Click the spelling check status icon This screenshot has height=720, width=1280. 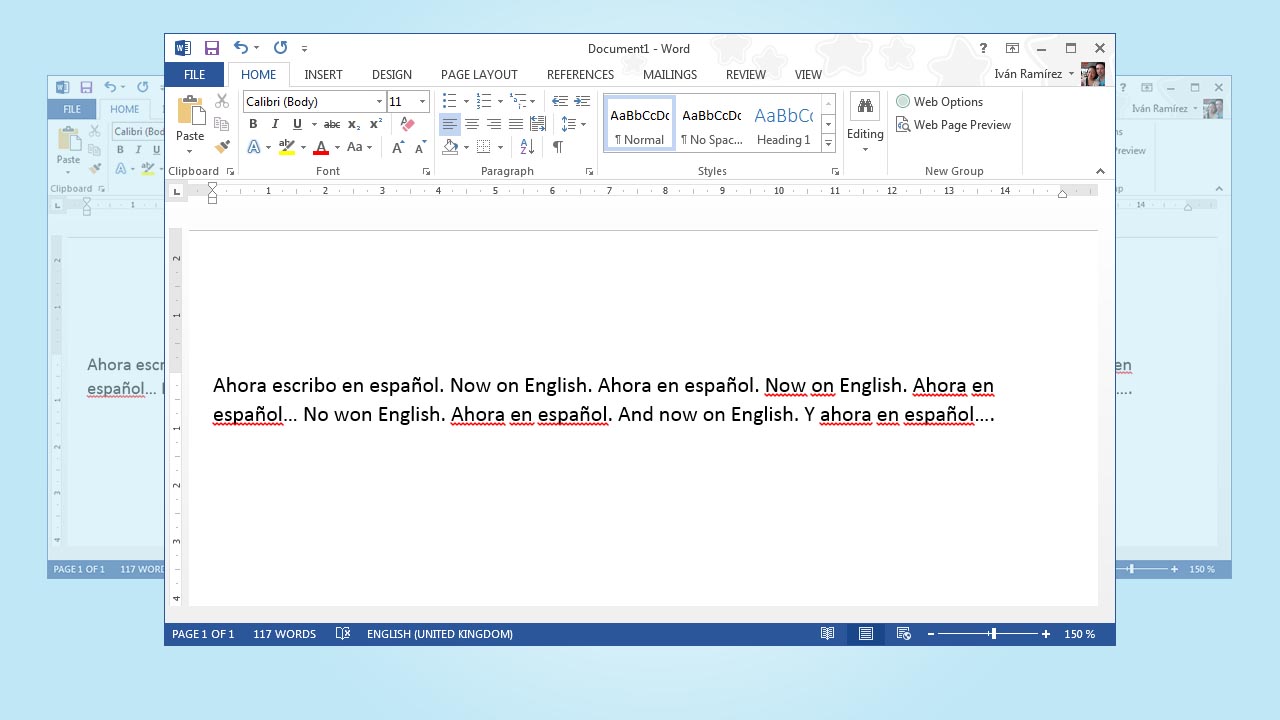(342, 633)
